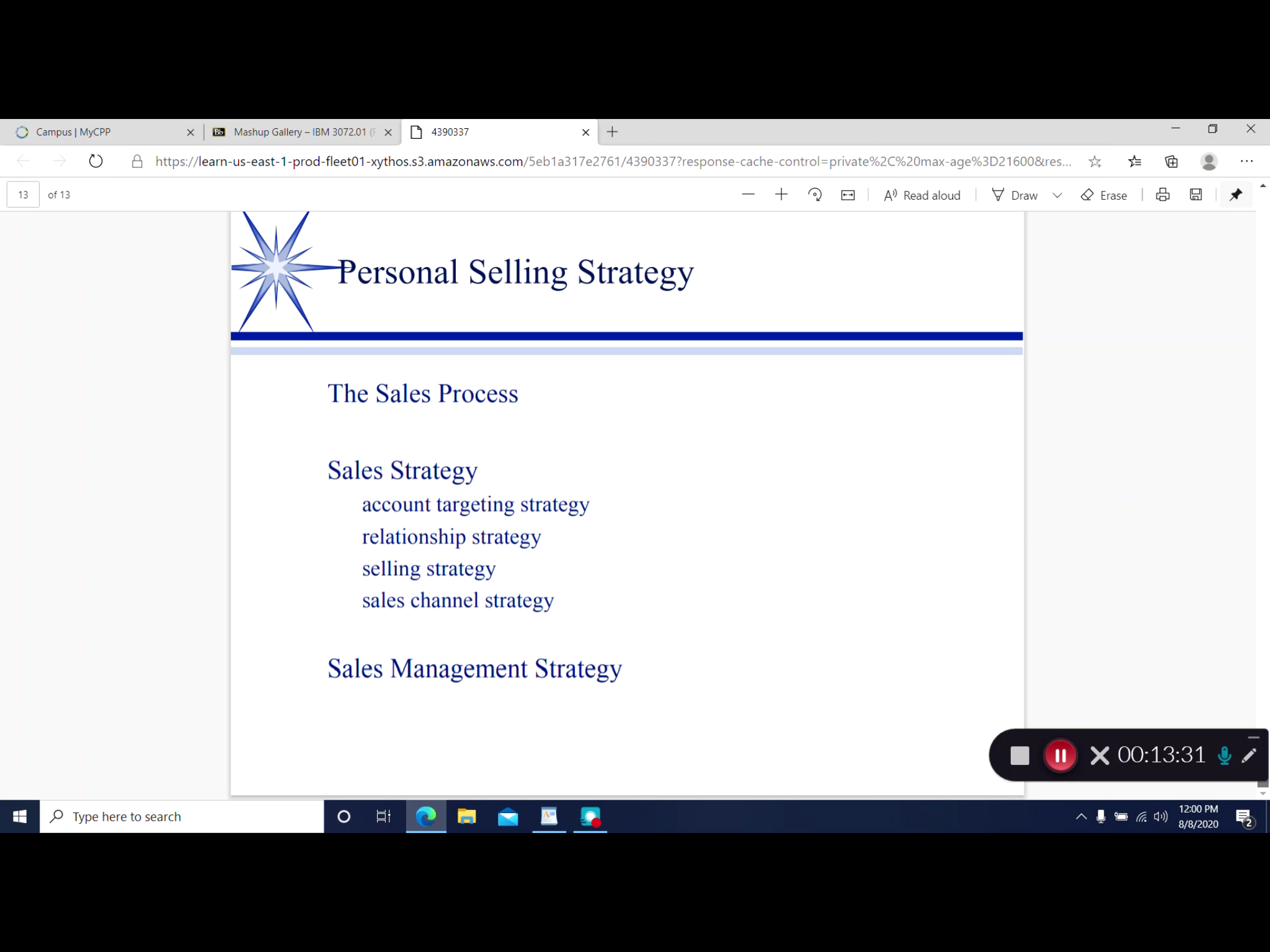This screenshot has height=952, width=1270.
Task: Click the 'relationship strategy' line
Action: (x=451, y=537)
